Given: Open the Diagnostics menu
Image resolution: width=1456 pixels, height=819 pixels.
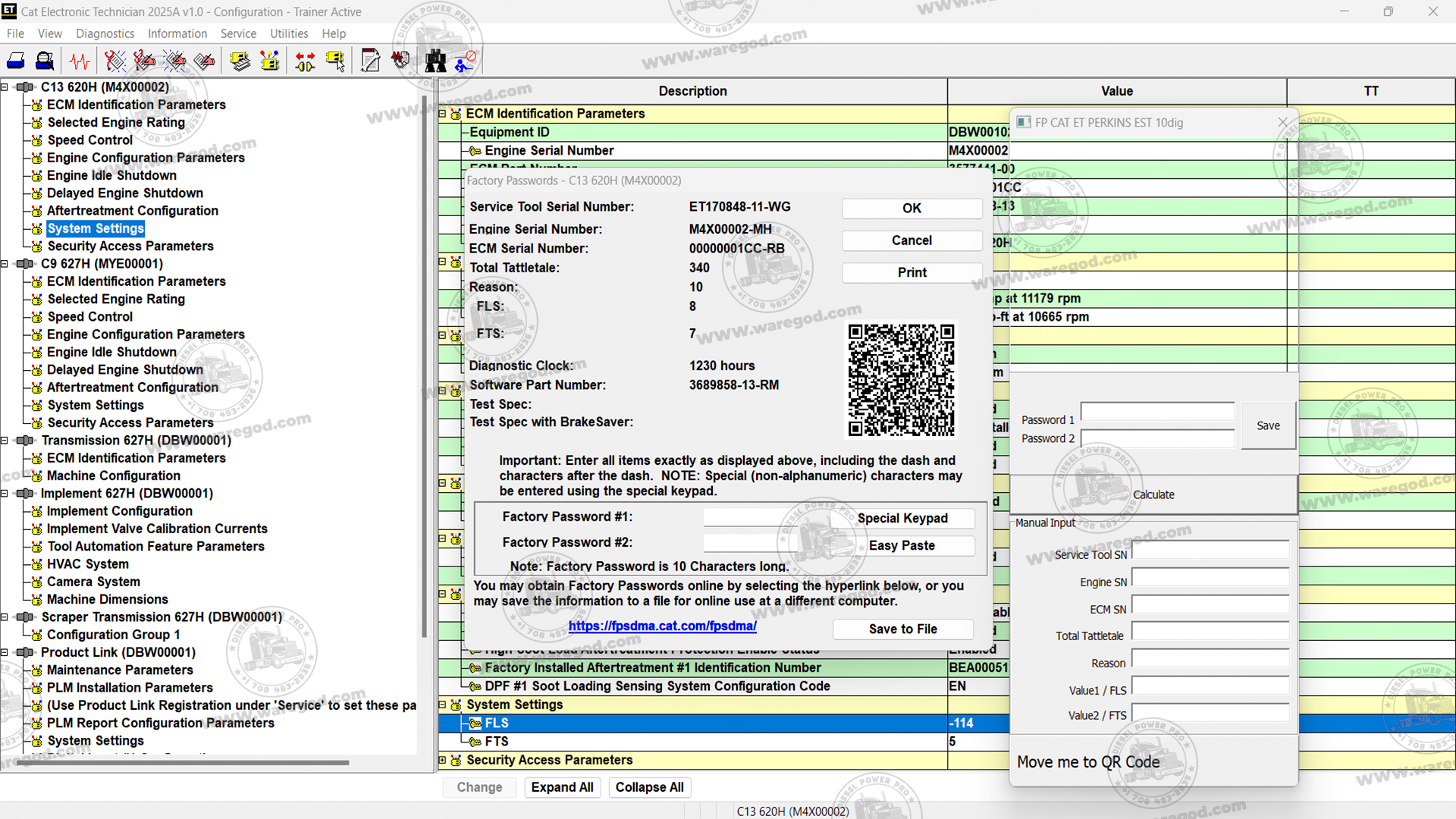Looking at the screenshot, I should point(105,33).
